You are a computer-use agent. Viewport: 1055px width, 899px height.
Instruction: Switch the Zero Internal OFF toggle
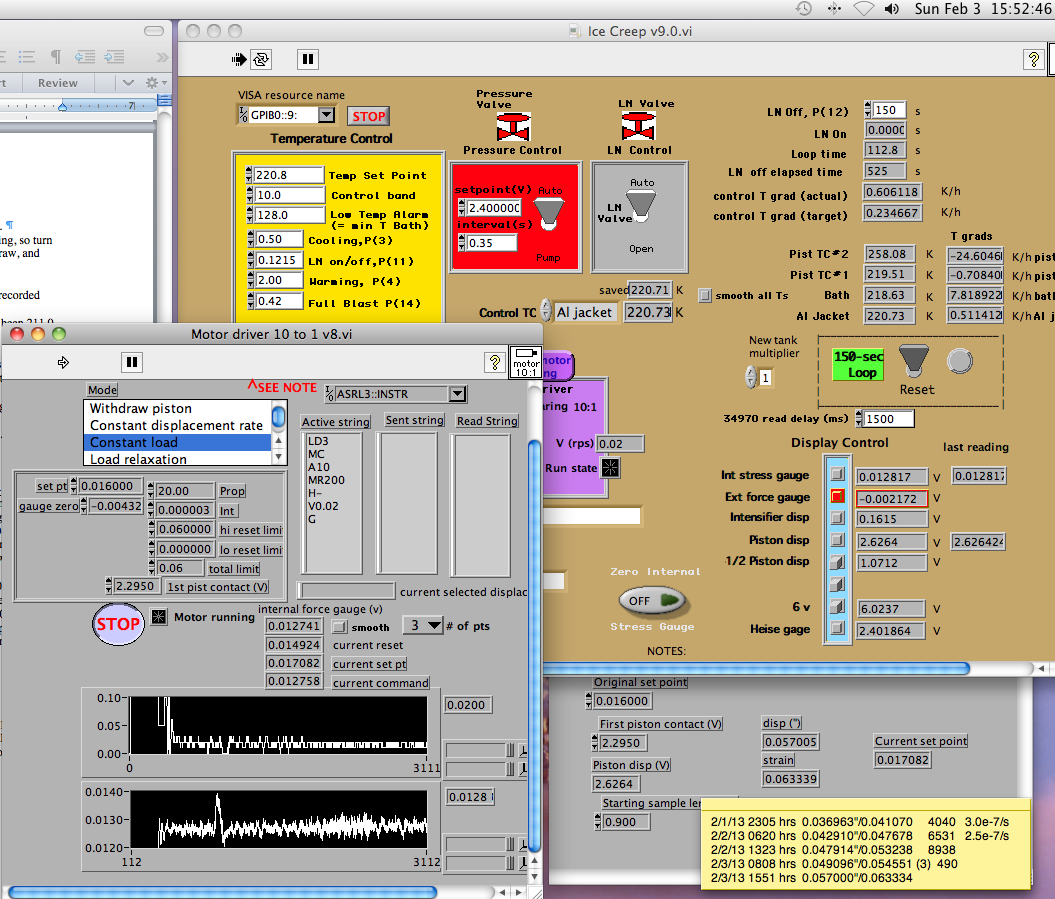click(651, 600)
